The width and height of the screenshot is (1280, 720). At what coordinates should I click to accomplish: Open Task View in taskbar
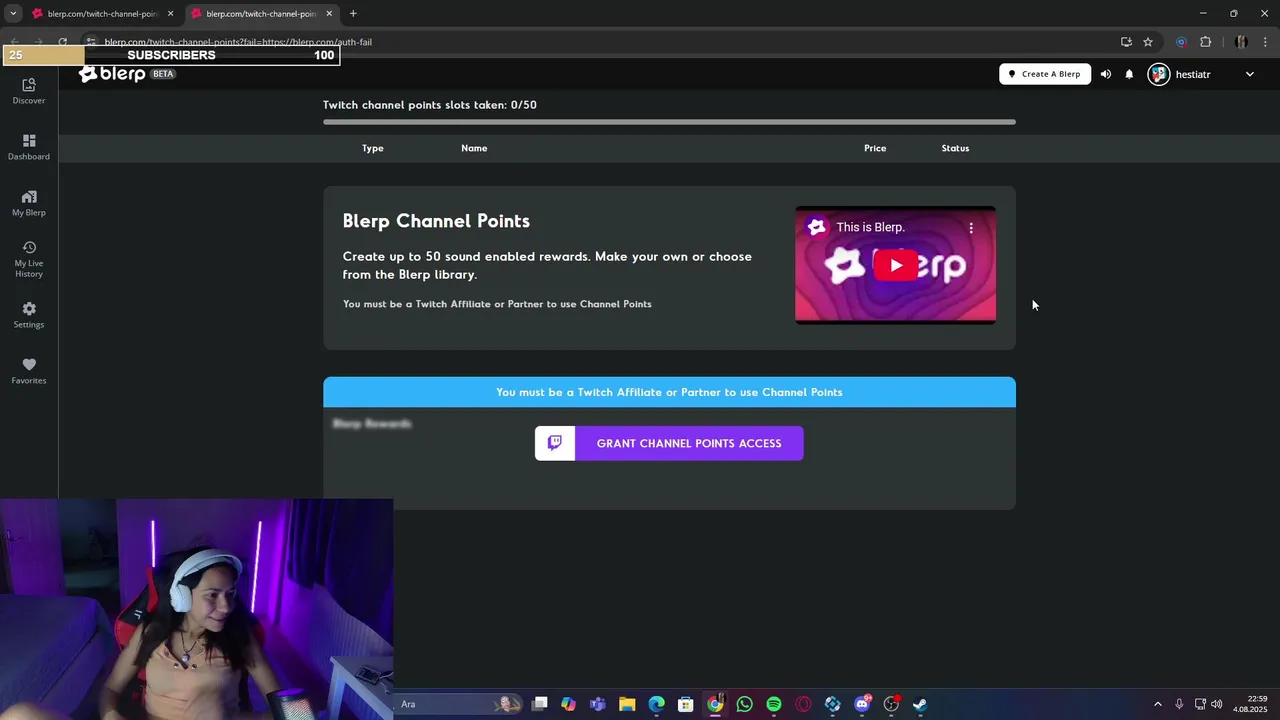(x=540, y=704)
